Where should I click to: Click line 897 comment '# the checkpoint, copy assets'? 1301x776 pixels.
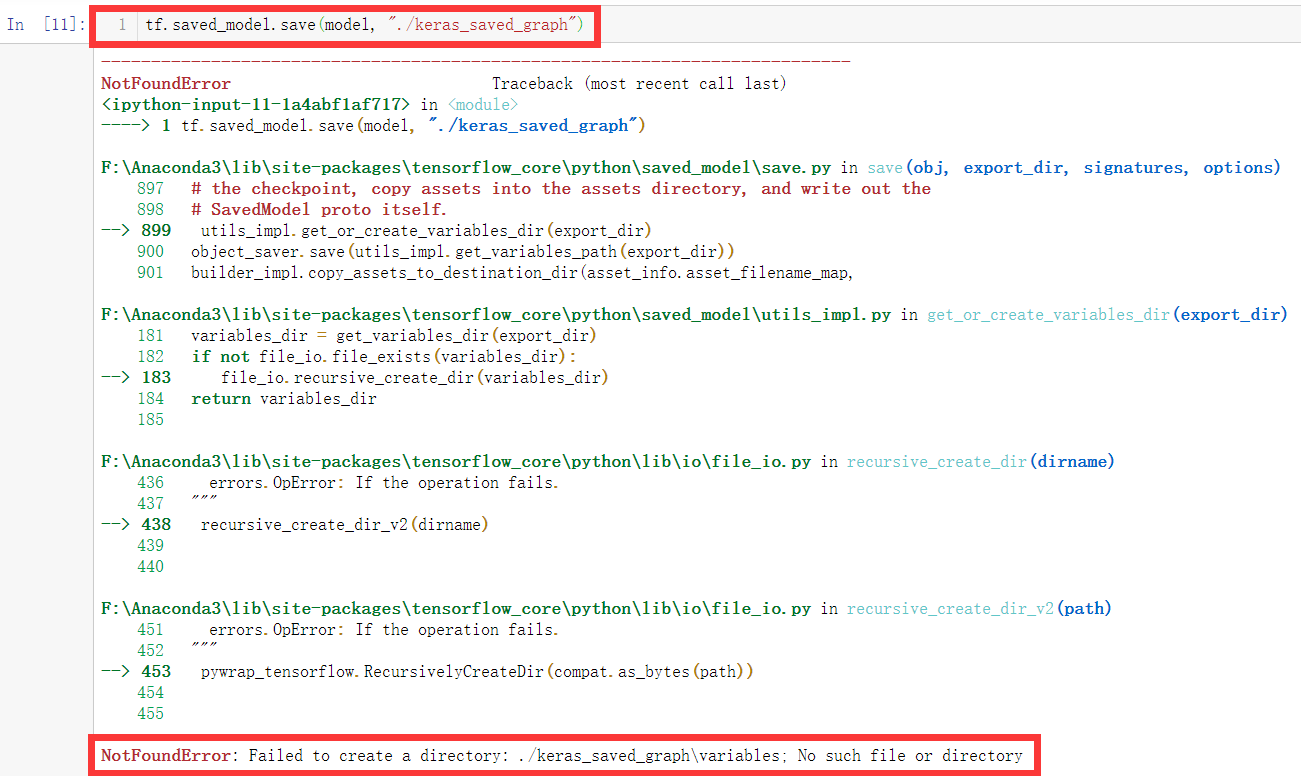pos(561,189)
